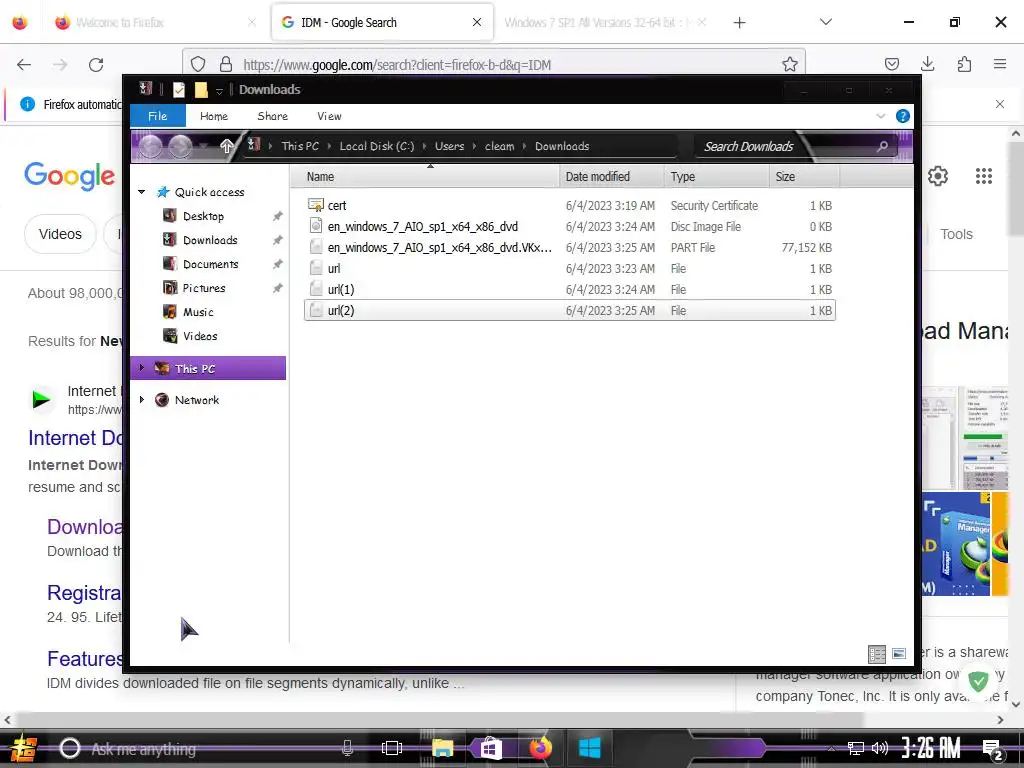
Task: Click the quick access Properties toolbar icon
Action: 179,89
